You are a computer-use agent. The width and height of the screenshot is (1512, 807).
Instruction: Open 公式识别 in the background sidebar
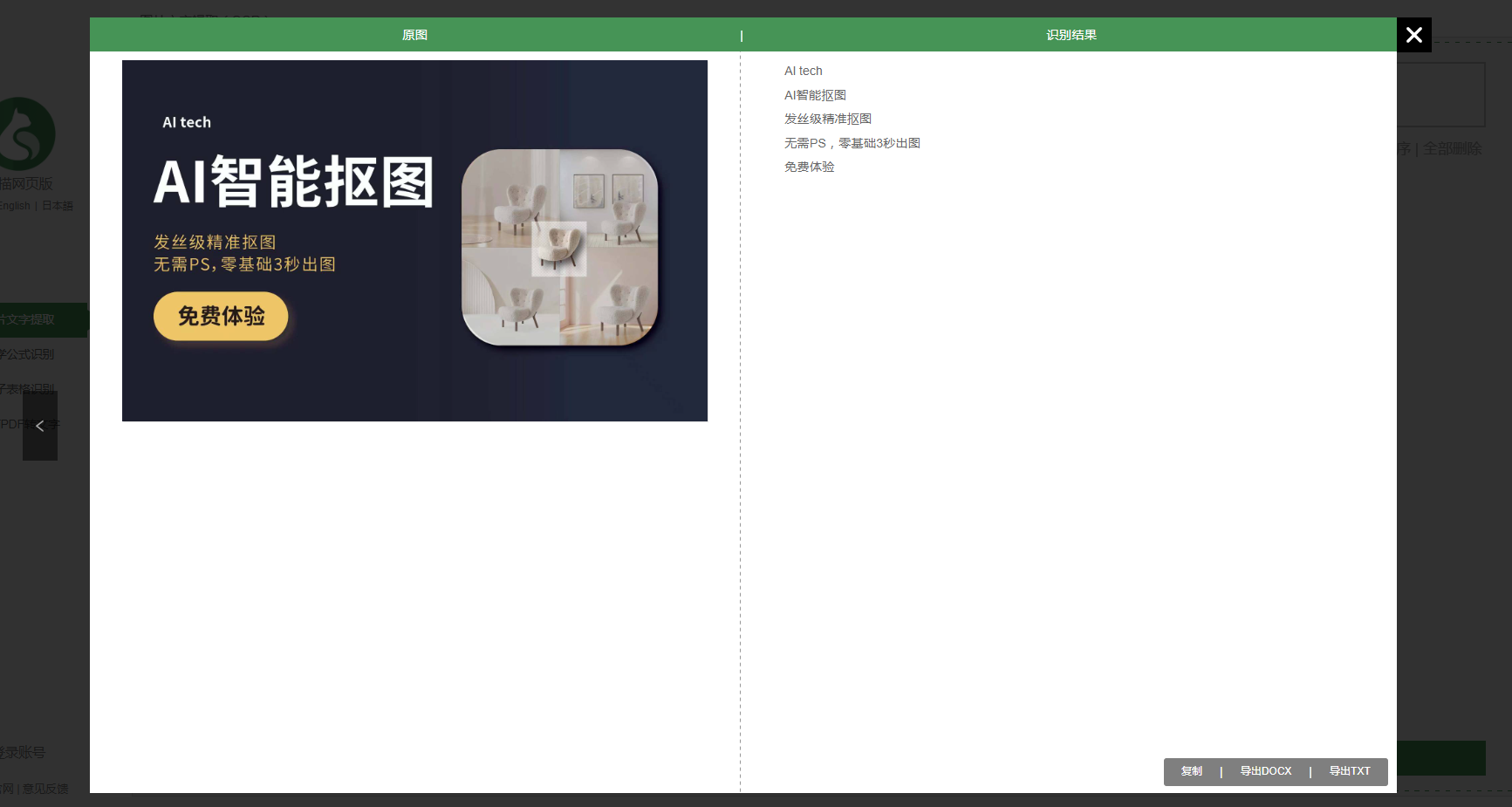[27, 354]
